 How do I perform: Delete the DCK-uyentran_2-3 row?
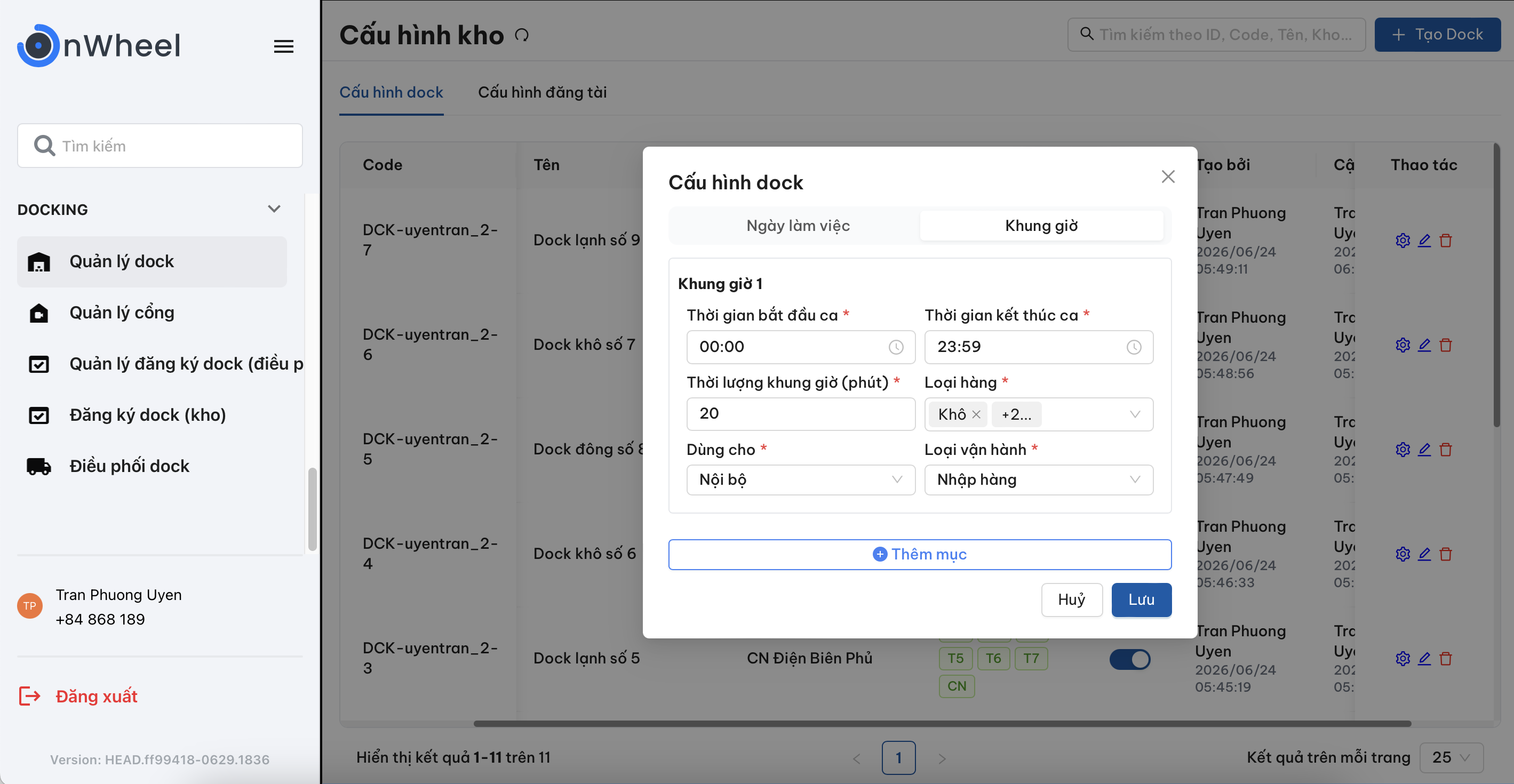(x=1445, y=659)
